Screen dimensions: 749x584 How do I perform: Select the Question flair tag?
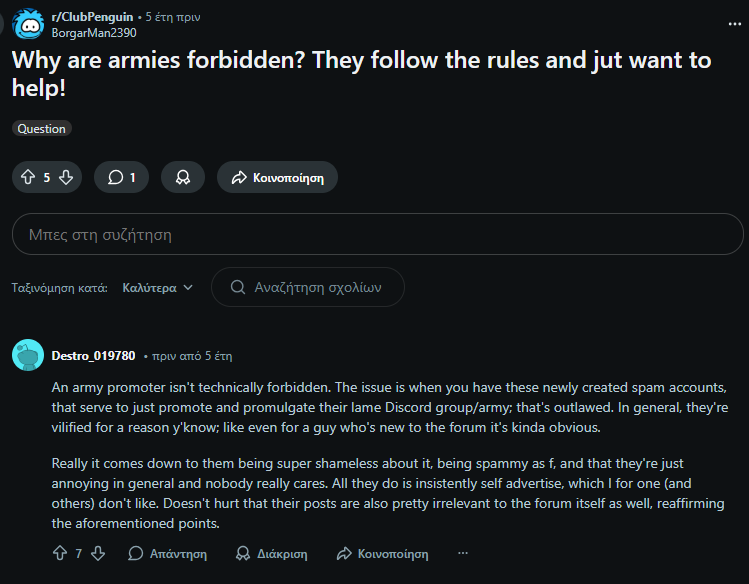point(42,129)
